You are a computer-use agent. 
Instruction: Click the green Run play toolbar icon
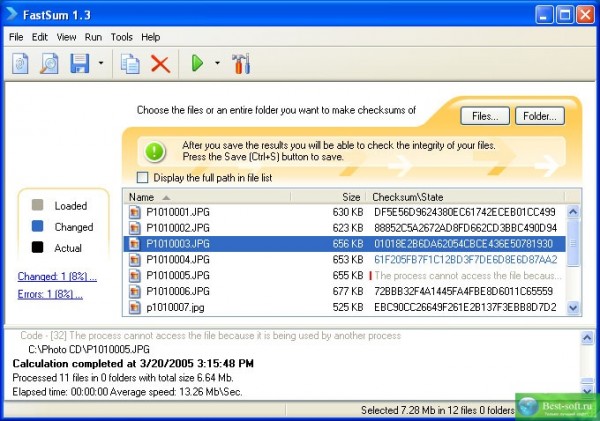point(197,63)
